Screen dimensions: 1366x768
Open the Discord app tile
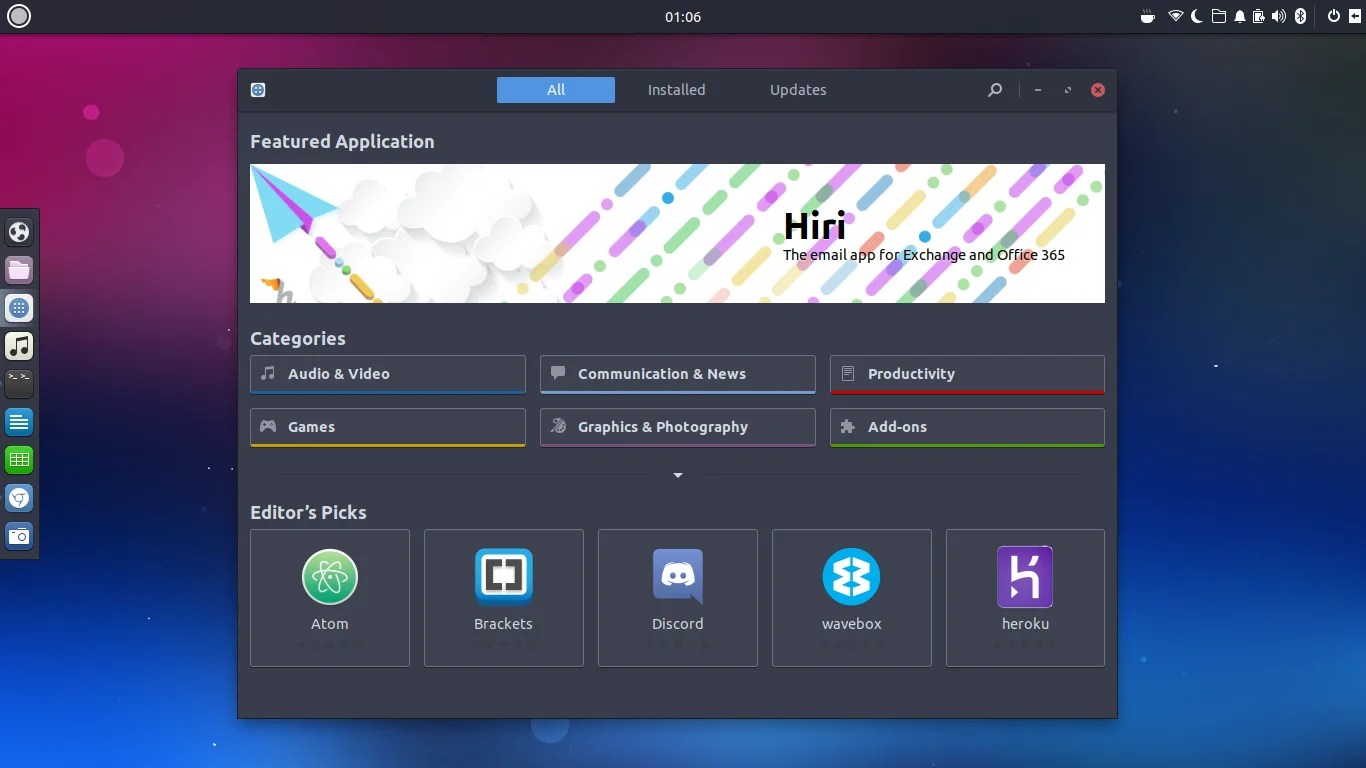tap(678, 598)
